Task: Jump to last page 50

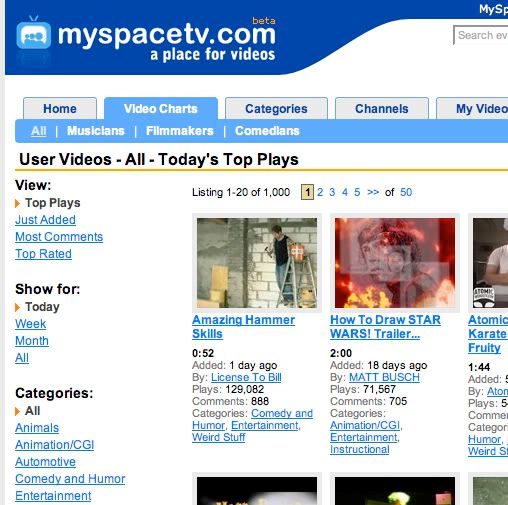Action: point(406,192)
